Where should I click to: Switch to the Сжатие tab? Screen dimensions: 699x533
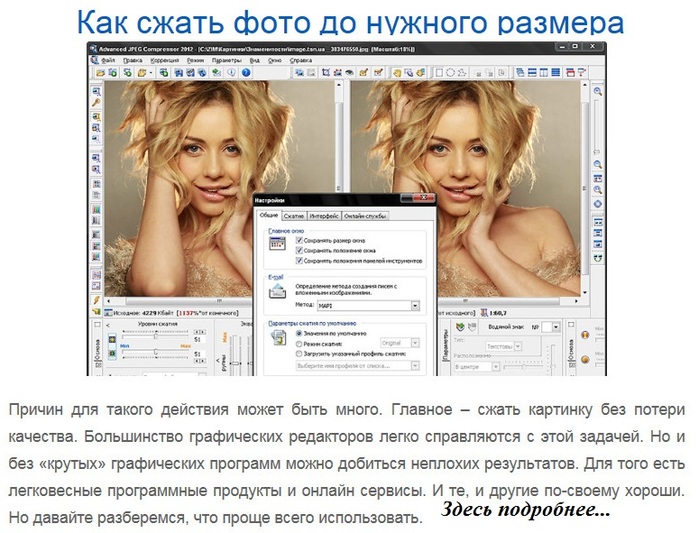click(293, 216)
